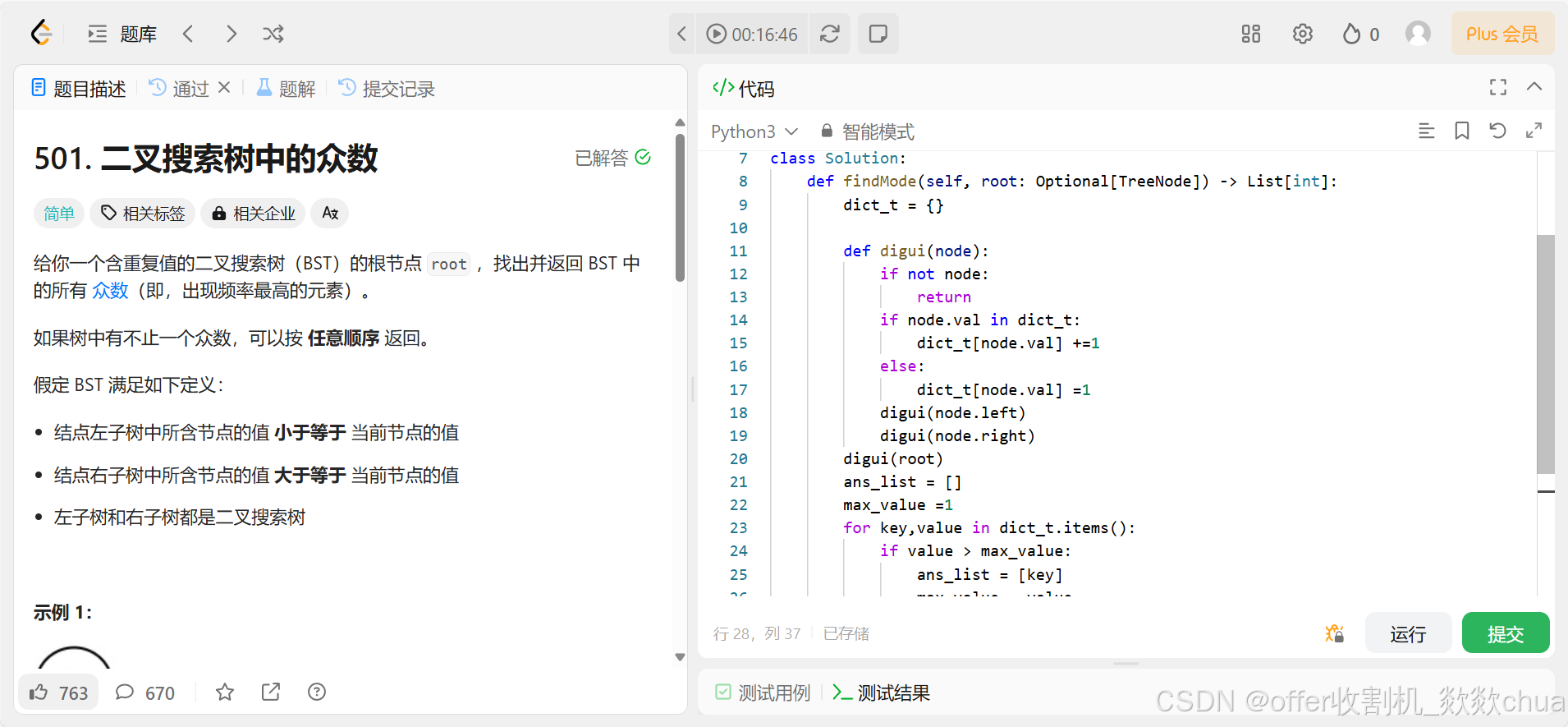Image resolution: width=1568 pixels, height=727 pixels.
Task: Expand the 相关企业 companies
Action: (x=254, y=214)
